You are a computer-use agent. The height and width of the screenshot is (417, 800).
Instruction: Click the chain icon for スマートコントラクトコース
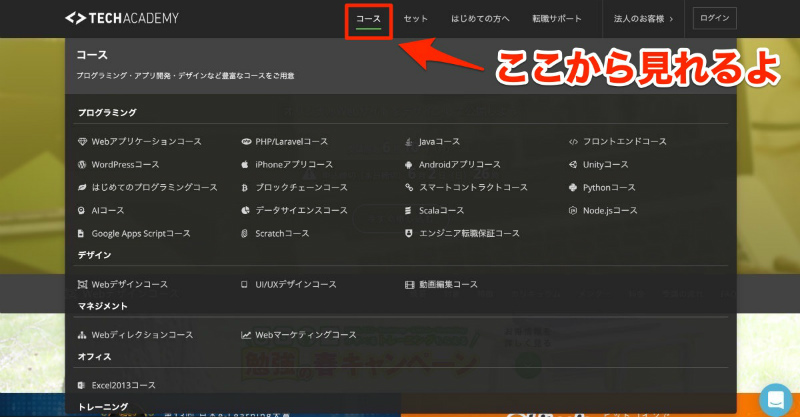(x=409, y=188)
